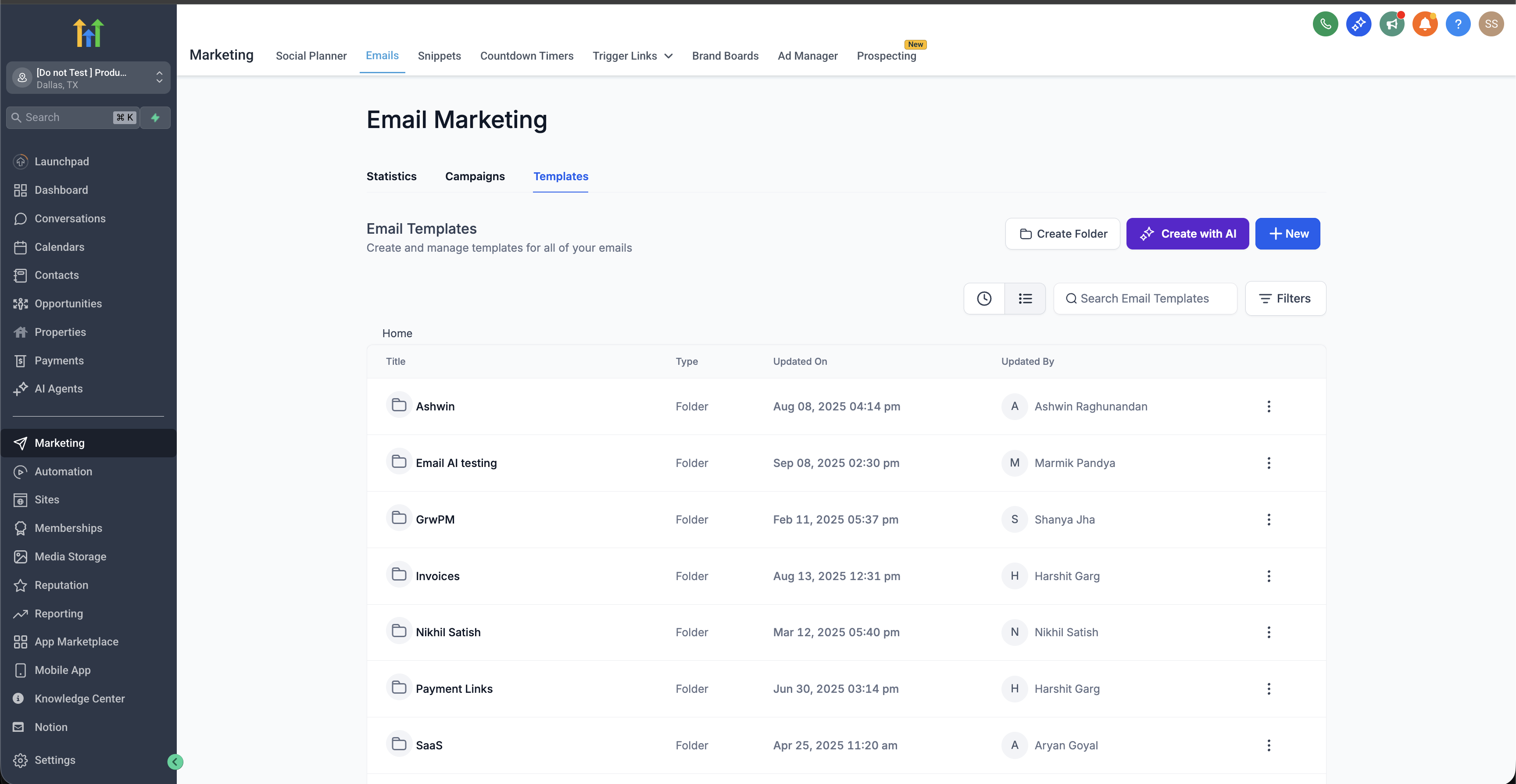The height and width of the screenshot is (784, 1516).
Task: Click the Create Folder button
Action: tap(1062, 234)
